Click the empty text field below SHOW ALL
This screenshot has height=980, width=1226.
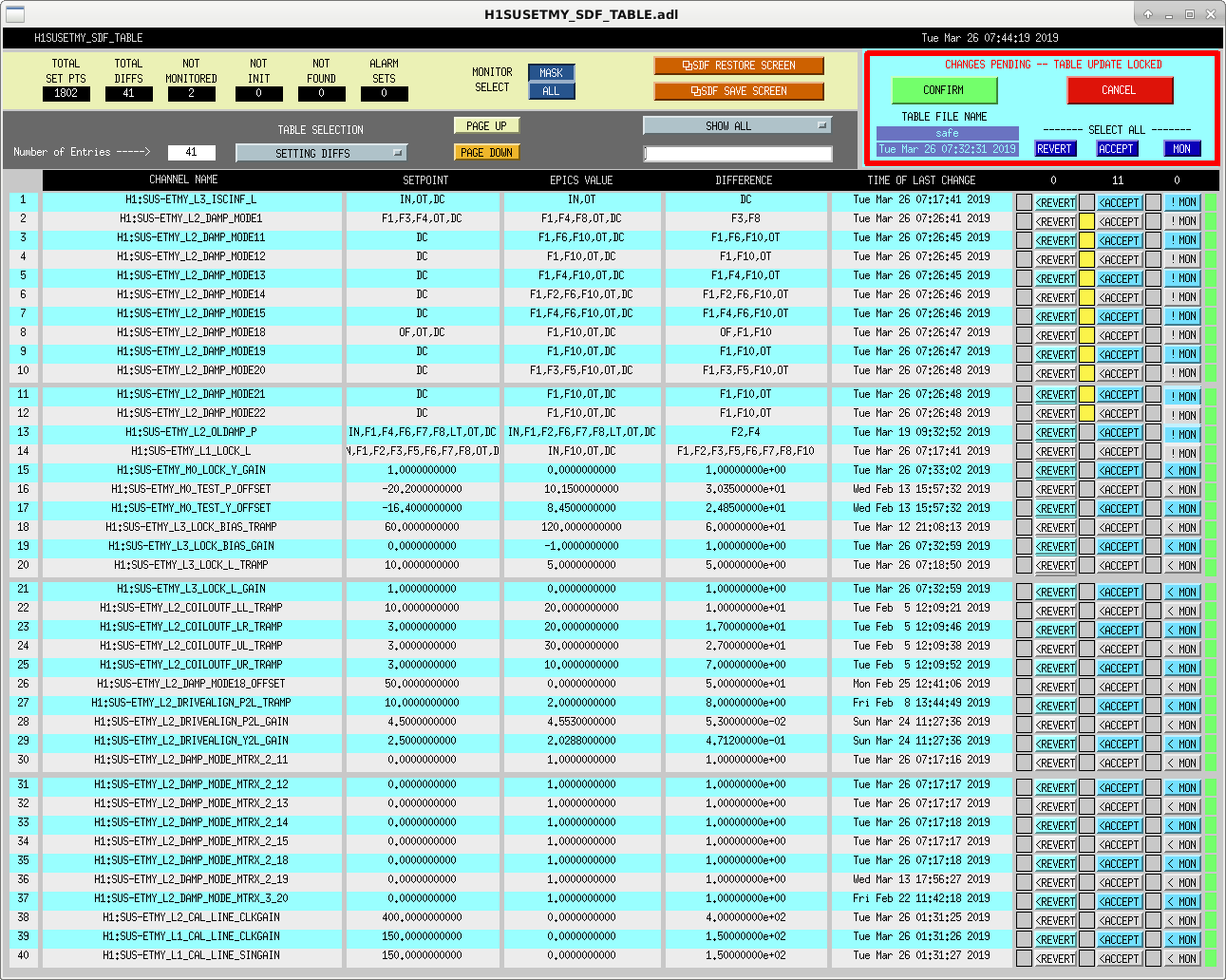tap(738, 153)
